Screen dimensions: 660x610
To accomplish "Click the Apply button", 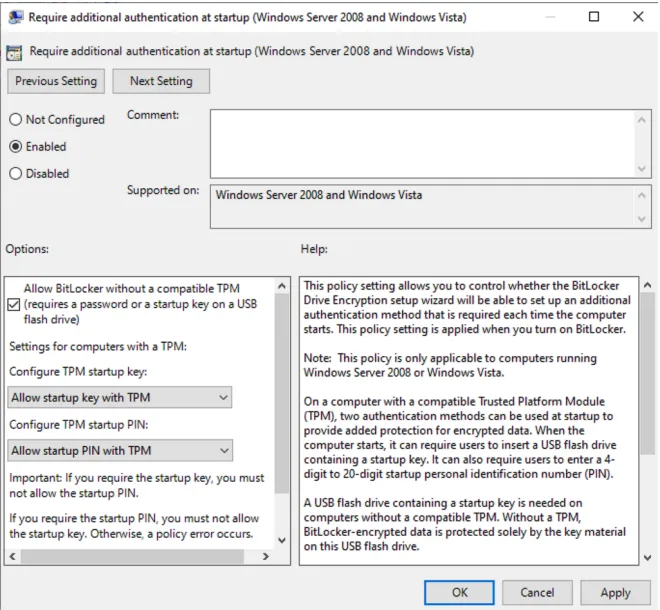I will tap(615, 592).
